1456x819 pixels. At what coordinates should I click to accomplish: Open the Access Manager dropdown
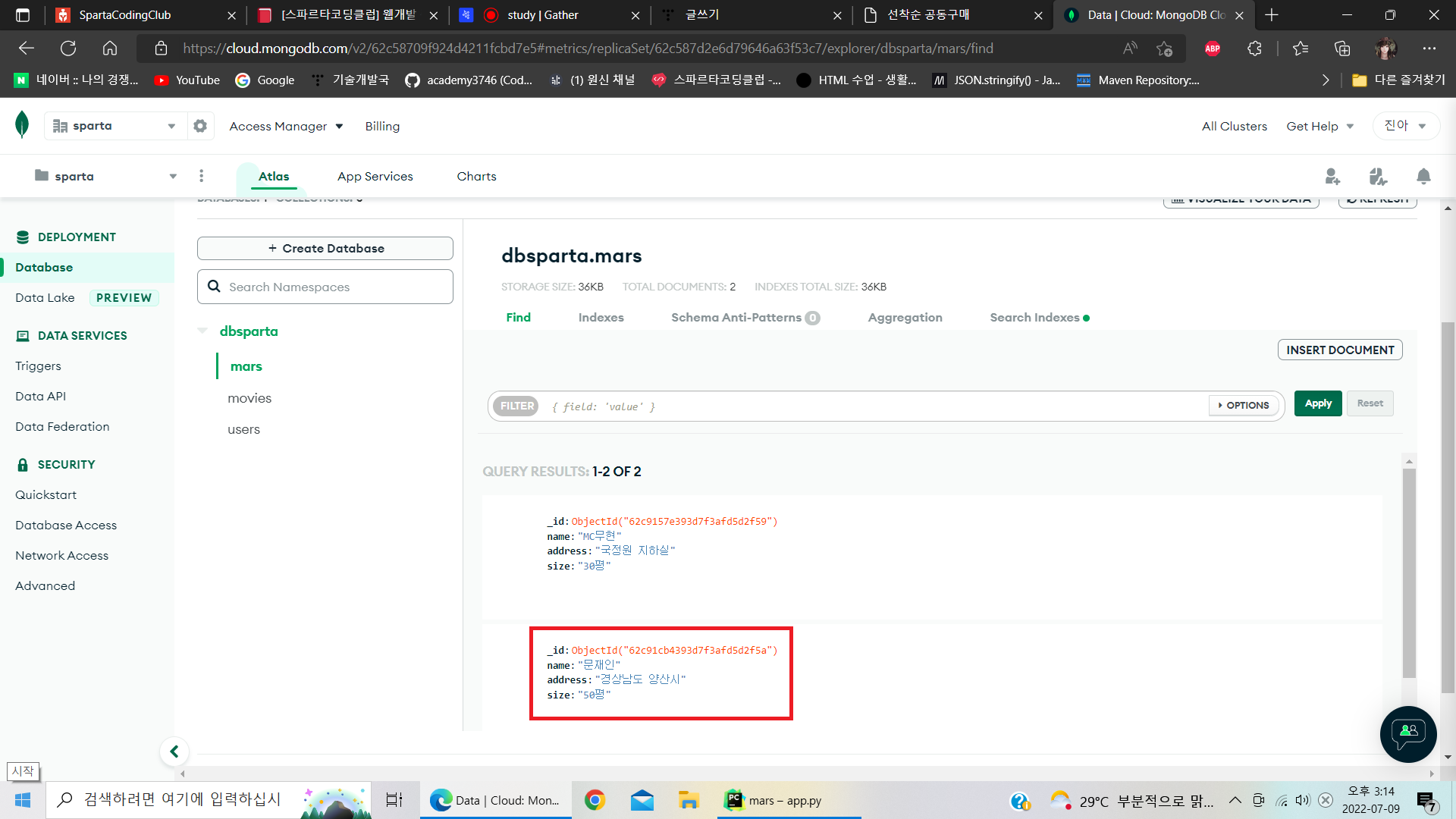tap(286, 126)
